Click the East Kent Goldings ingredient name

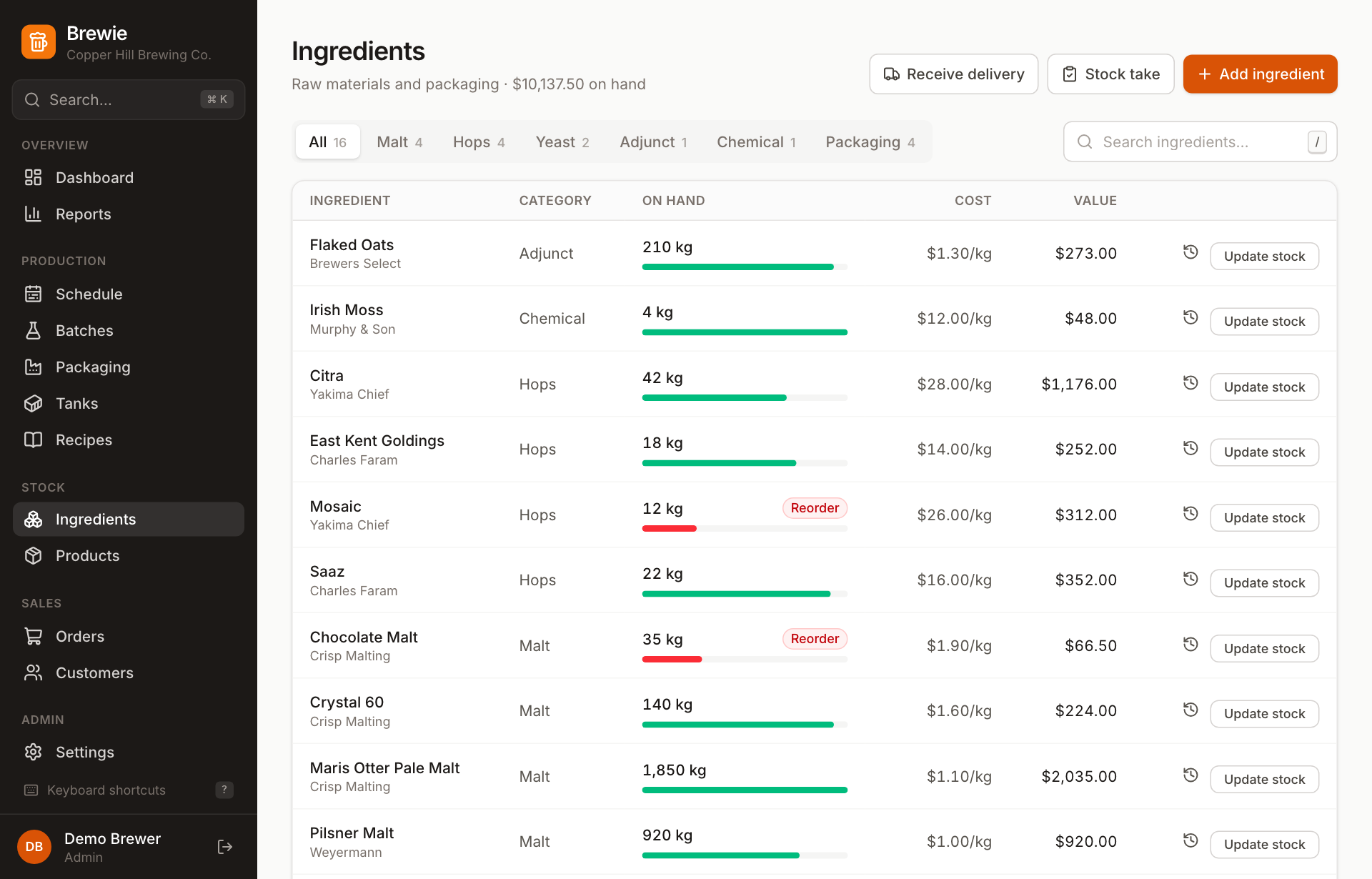click(x=377, y=440)
